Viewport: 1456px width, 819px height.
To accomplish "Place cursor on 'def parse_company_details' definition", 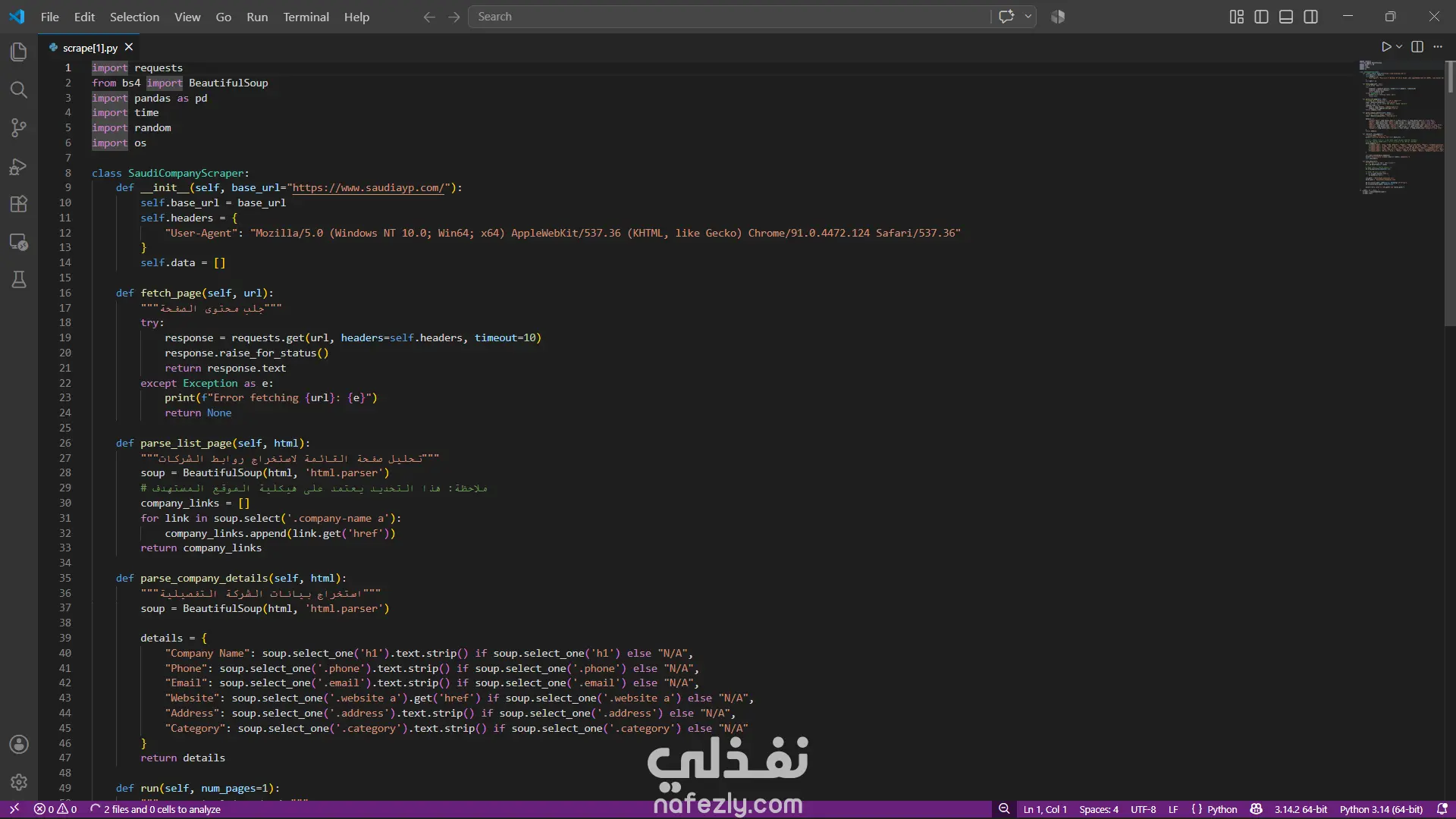I will 231,578.
